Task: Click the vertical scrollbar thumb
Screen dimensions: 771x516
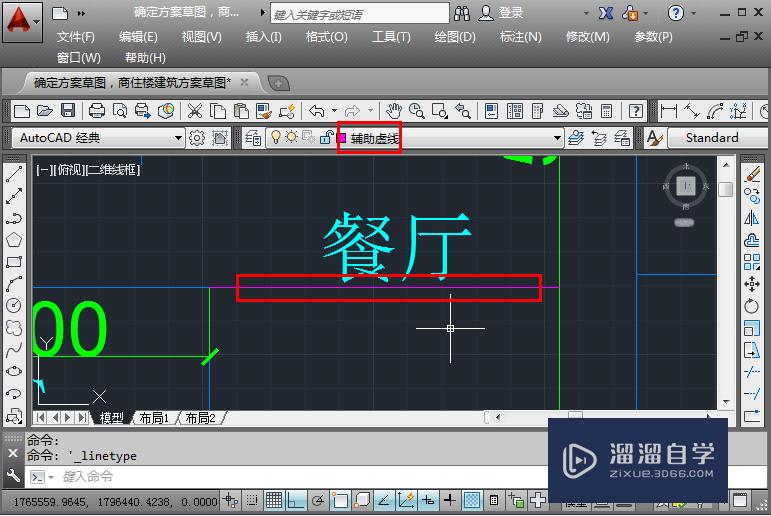Action: tap(726, 189)
